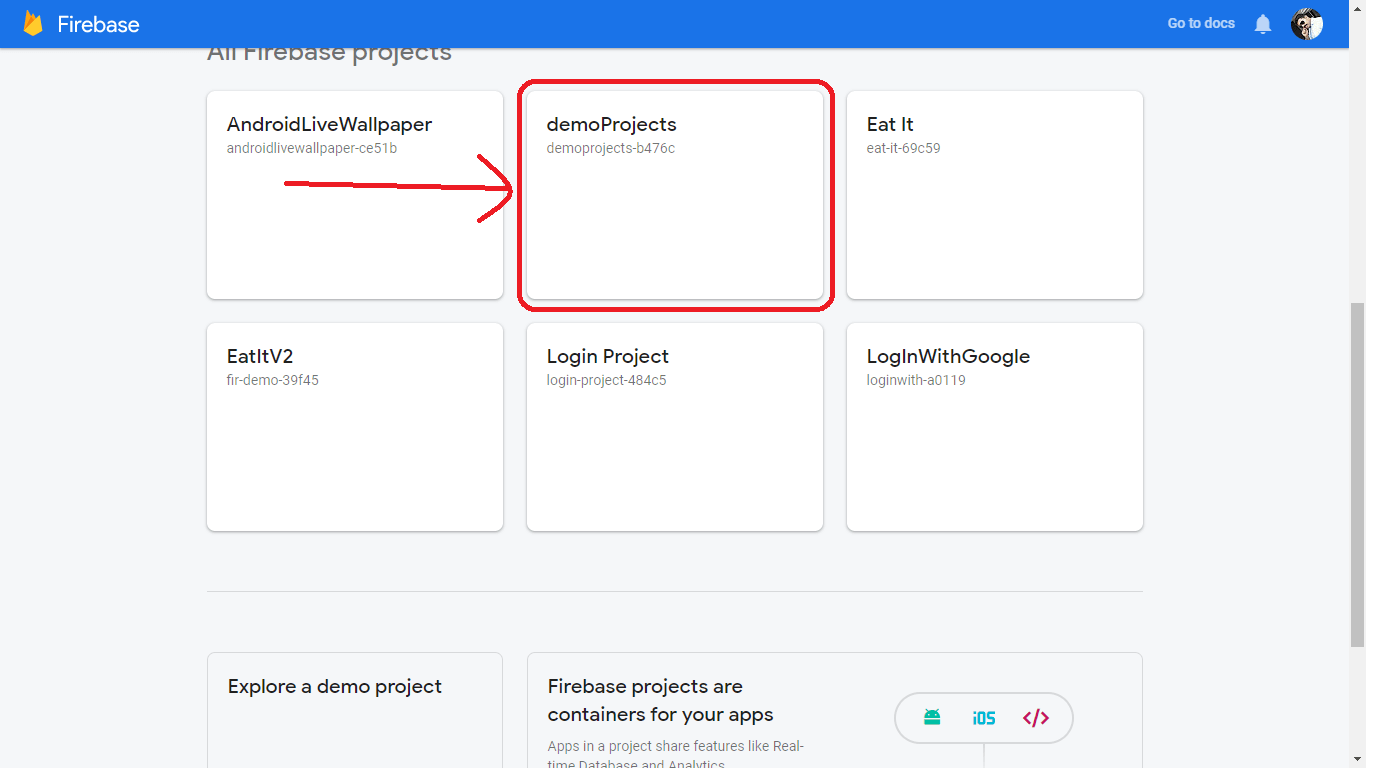This screenshot has width=1376, height=768.
Task: Open the Explore a demo project card
Action: point(355,710)
